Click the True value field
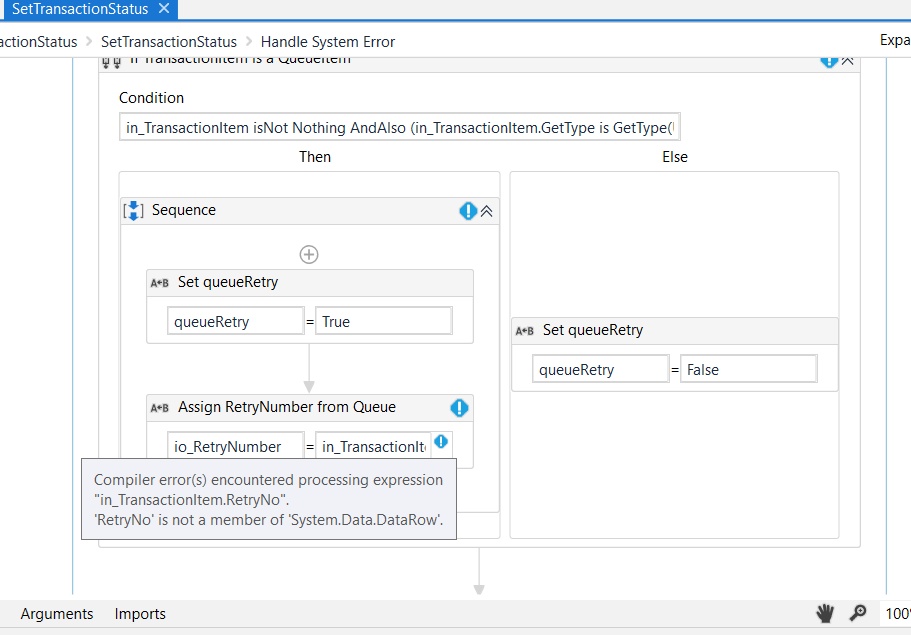 click(384, 321)
